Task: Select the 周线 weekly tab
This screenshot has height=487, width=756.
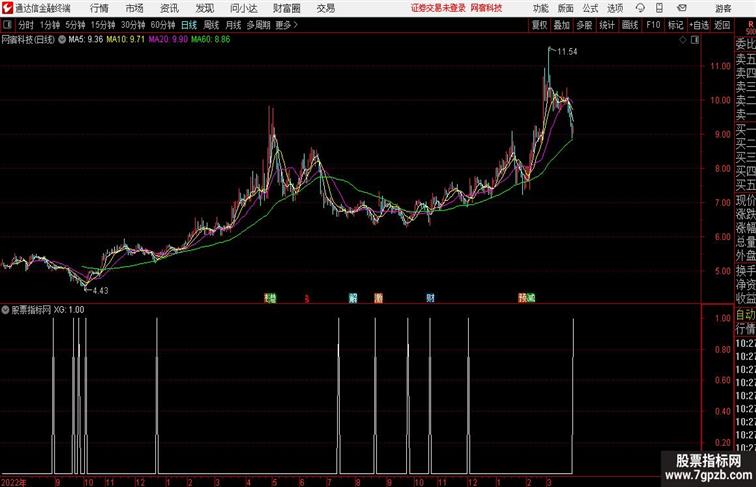Action: pos(211,25)
